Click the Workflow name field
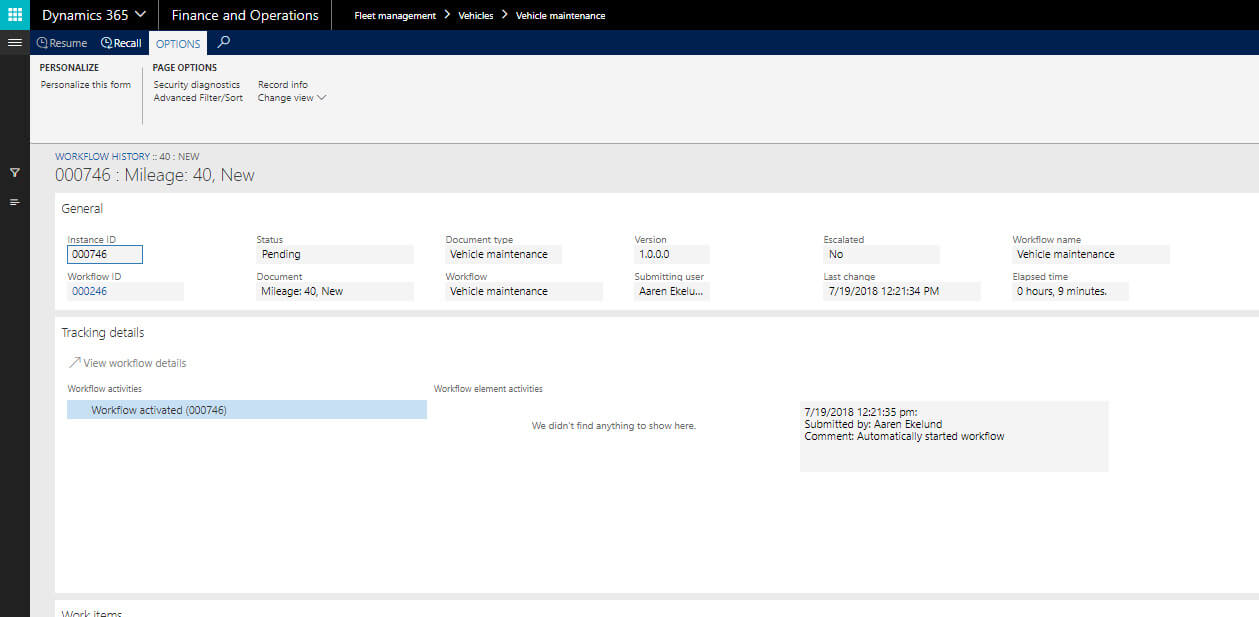The height and width of the screenshot is (617, 1259). 1091,254
